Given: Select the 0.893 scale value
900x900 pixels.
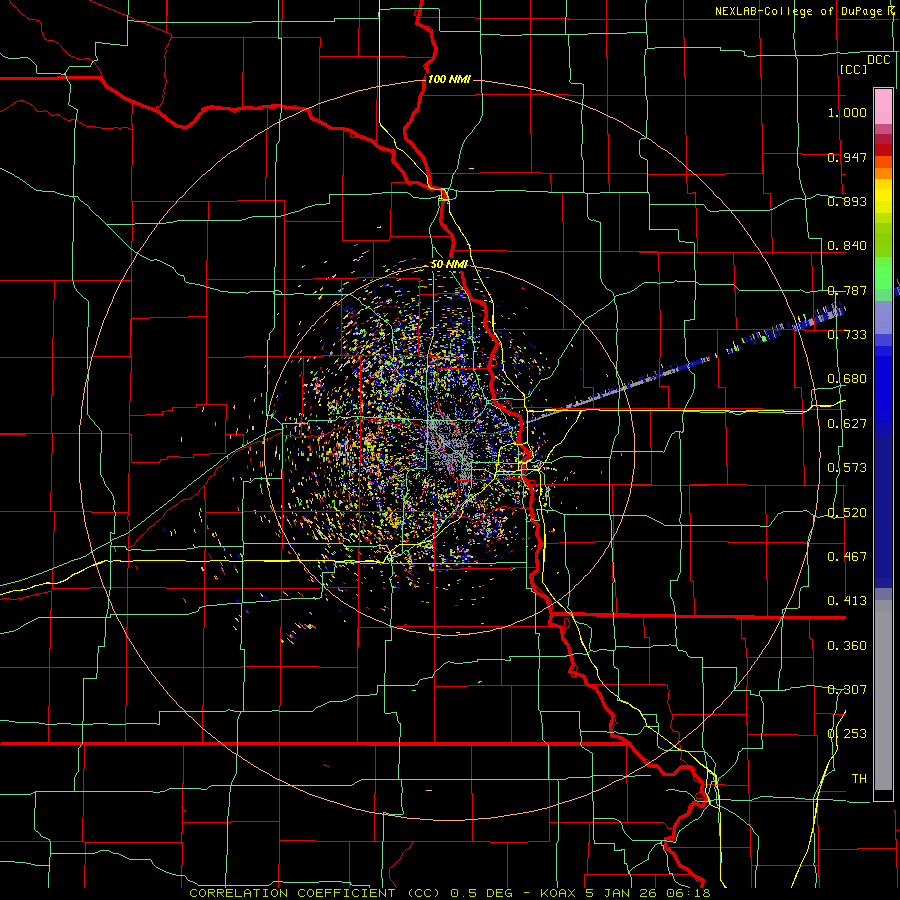Looking at the screenshot, I should (x=847, y=201).
